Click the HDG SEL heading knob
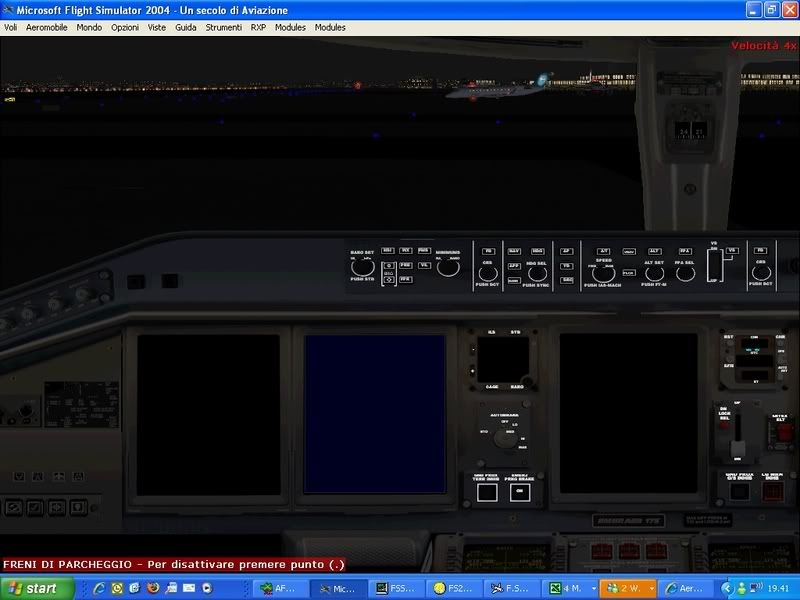The height and width of the screenshot is (600, 800). pyautogui.click(x=537, y=274)
